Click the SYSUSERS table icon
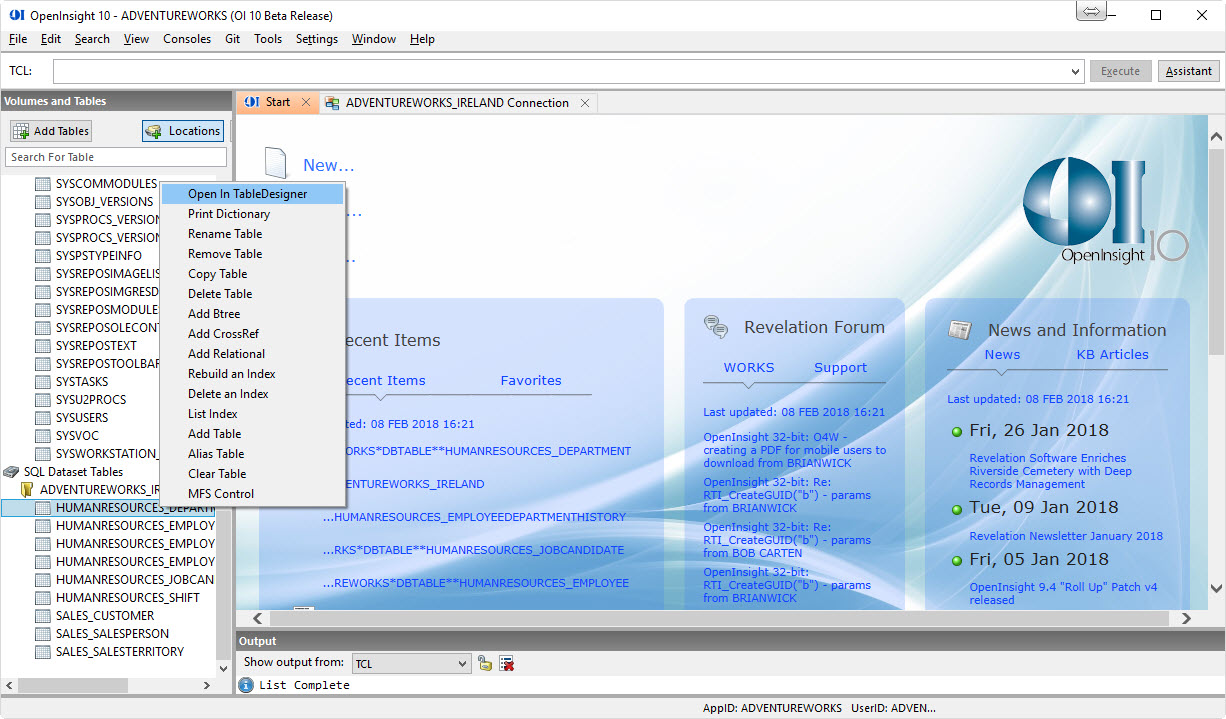The image size is (1226, 719). coord(43,418)
